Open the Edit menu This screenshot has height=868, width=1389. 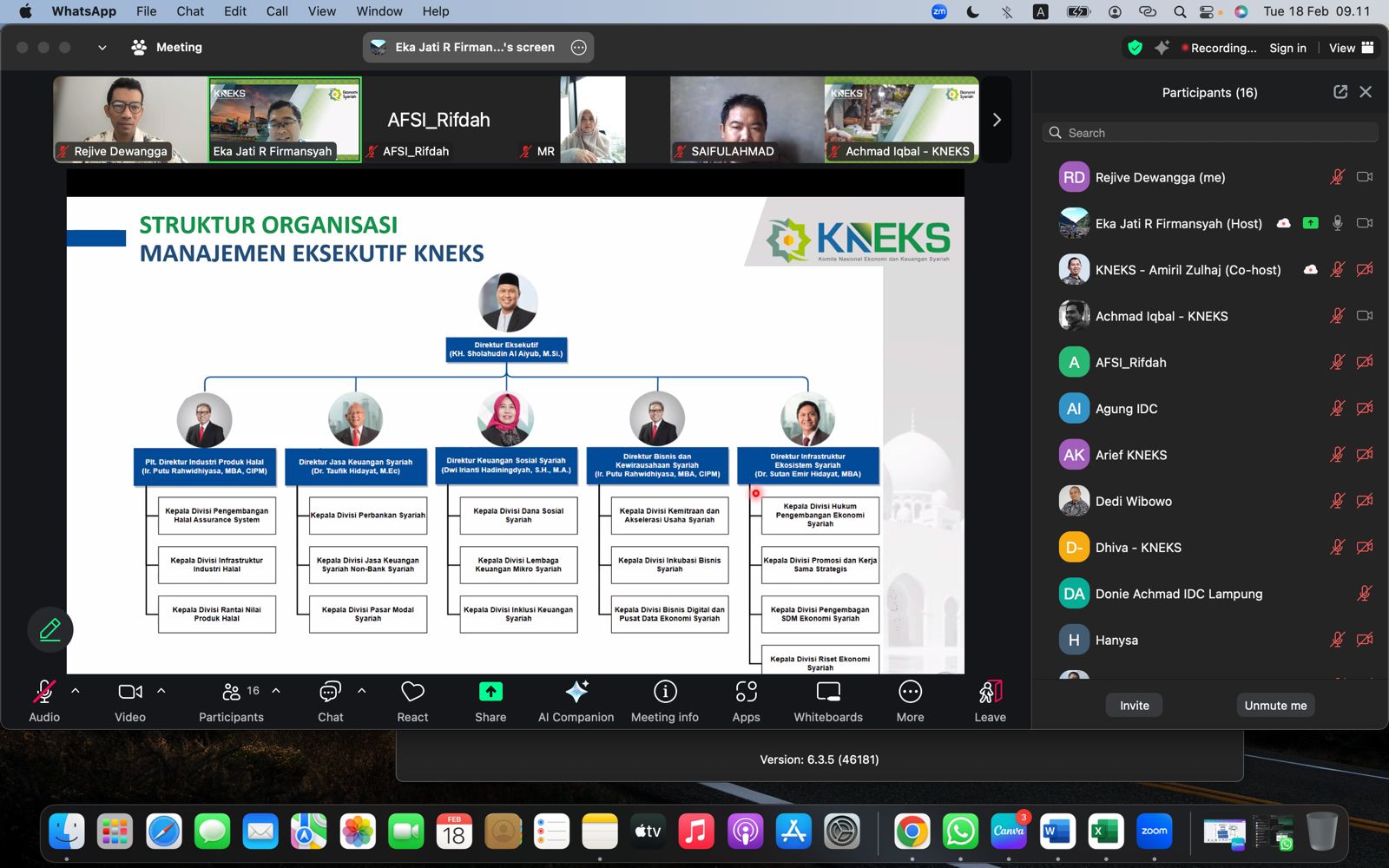tap(235, 11)
